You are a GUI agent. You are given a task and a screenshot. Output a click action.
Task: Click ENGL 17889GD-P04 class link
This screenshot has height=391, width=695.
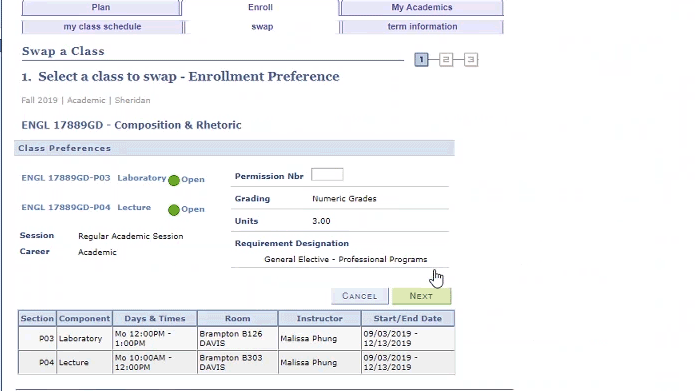(66, 207)
